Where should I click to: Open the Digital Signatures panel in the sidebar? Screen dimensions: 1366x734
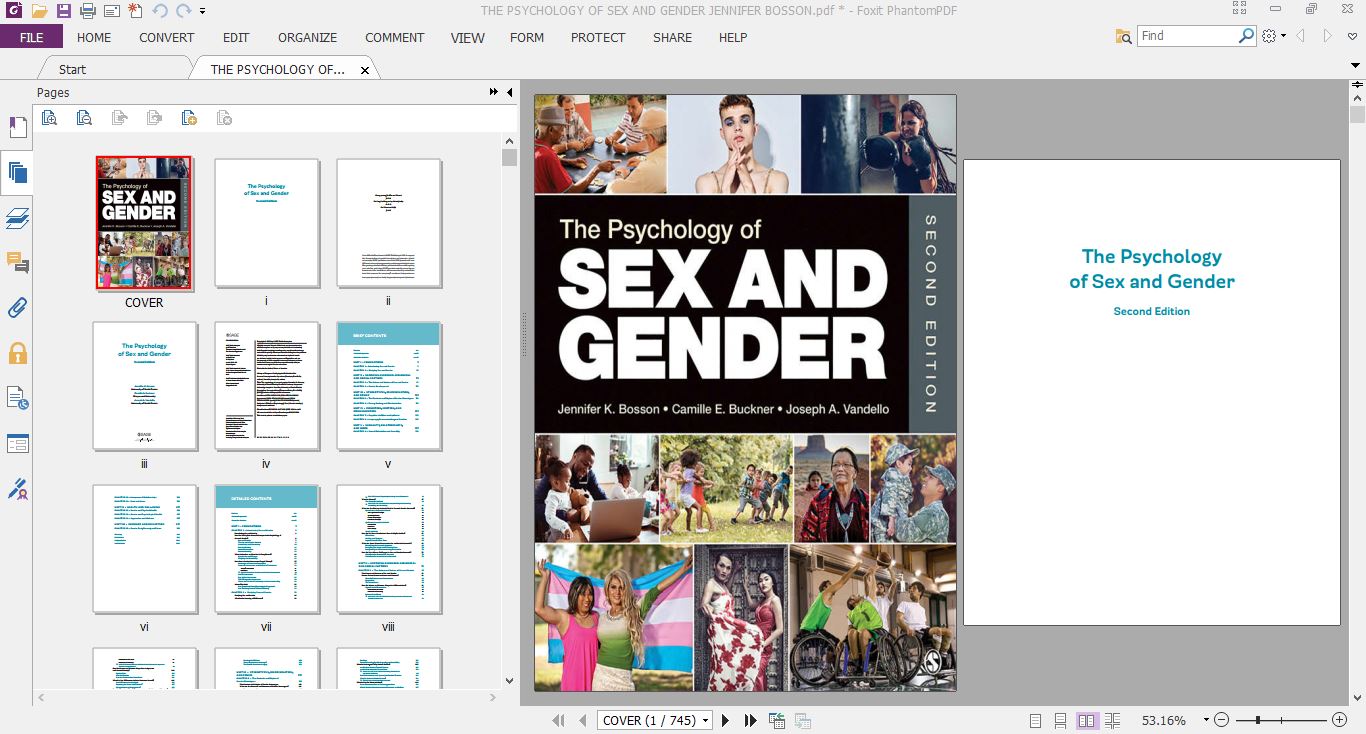[x=17, y=489]
